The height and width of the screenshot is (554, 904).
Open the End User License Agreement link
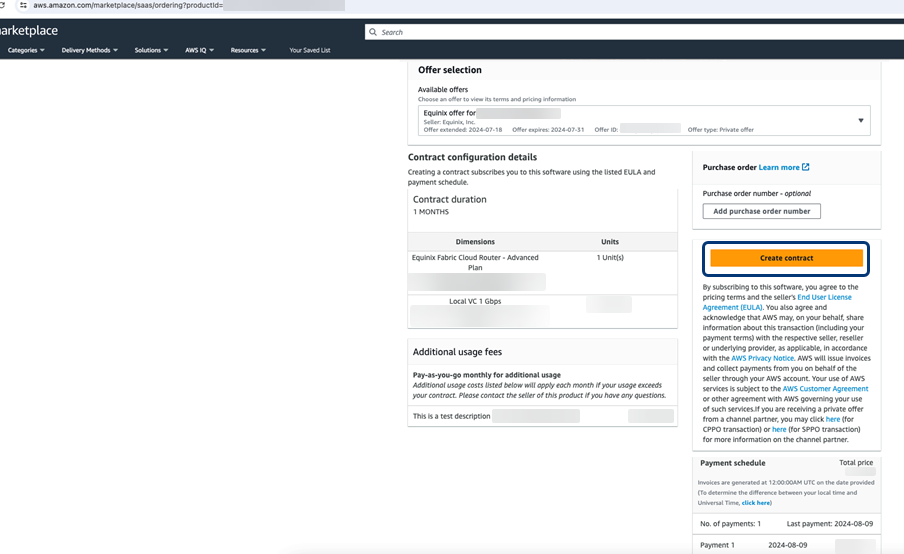coord(777,302)
